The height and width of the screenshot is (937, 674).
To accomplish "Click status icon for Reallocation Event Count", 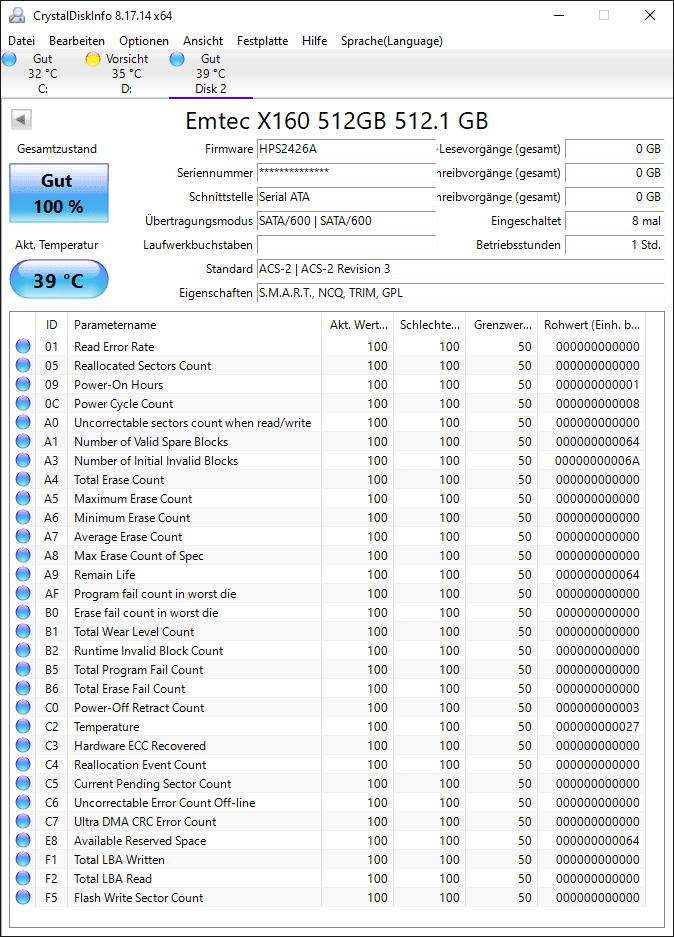I will (23, 764).
